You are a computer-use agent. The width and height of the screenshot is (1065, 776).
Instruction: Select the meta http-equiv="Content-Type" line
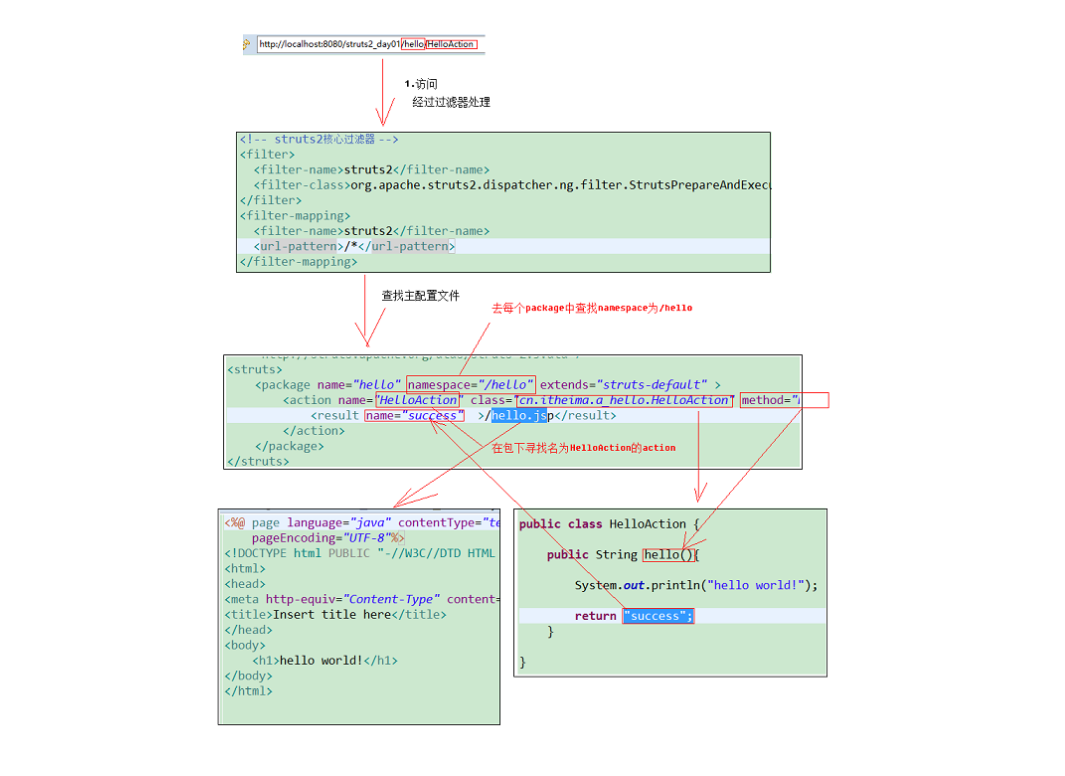[362, 599]
